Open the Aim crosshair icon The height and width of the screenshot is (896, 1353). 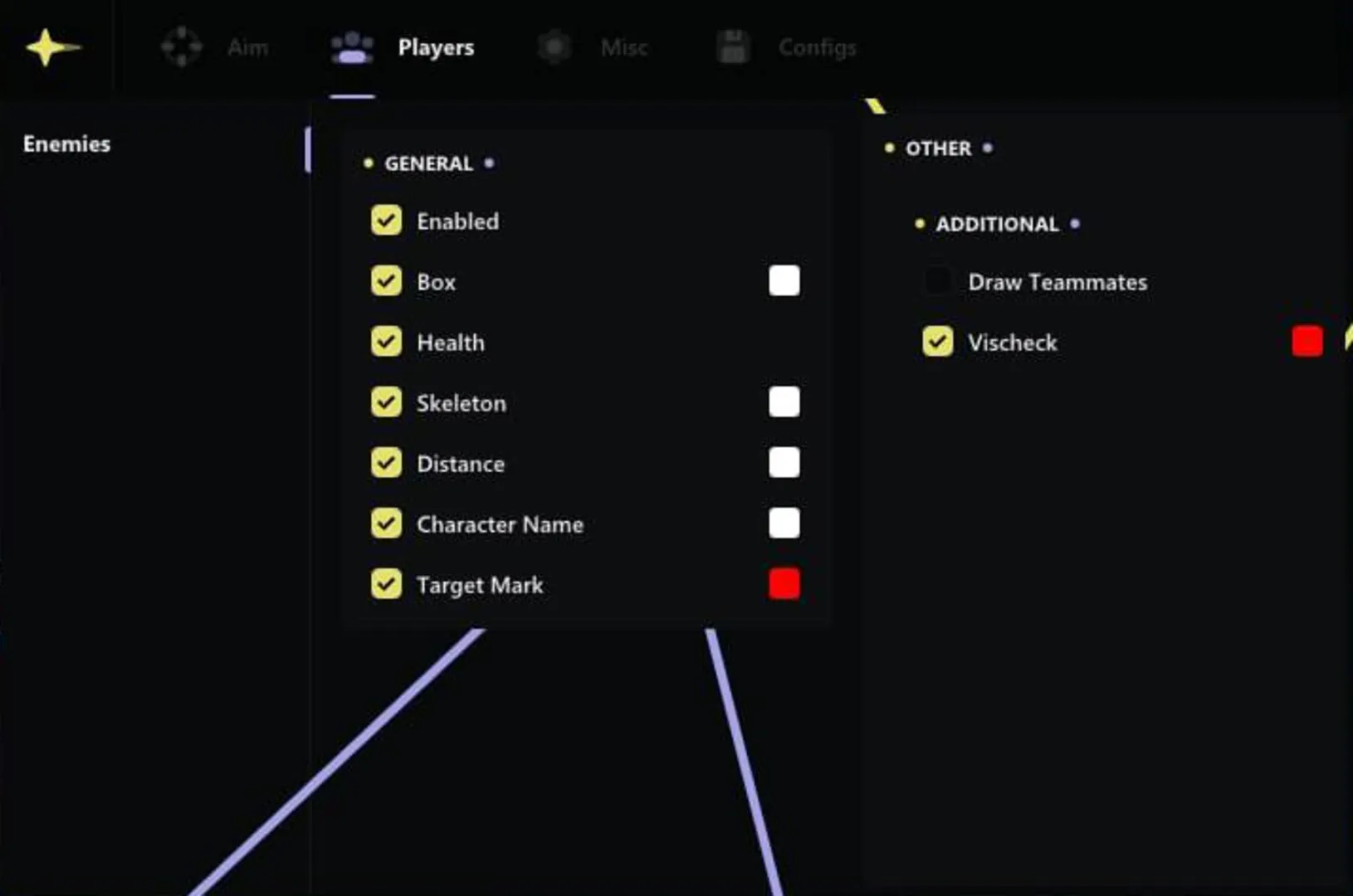182,47
